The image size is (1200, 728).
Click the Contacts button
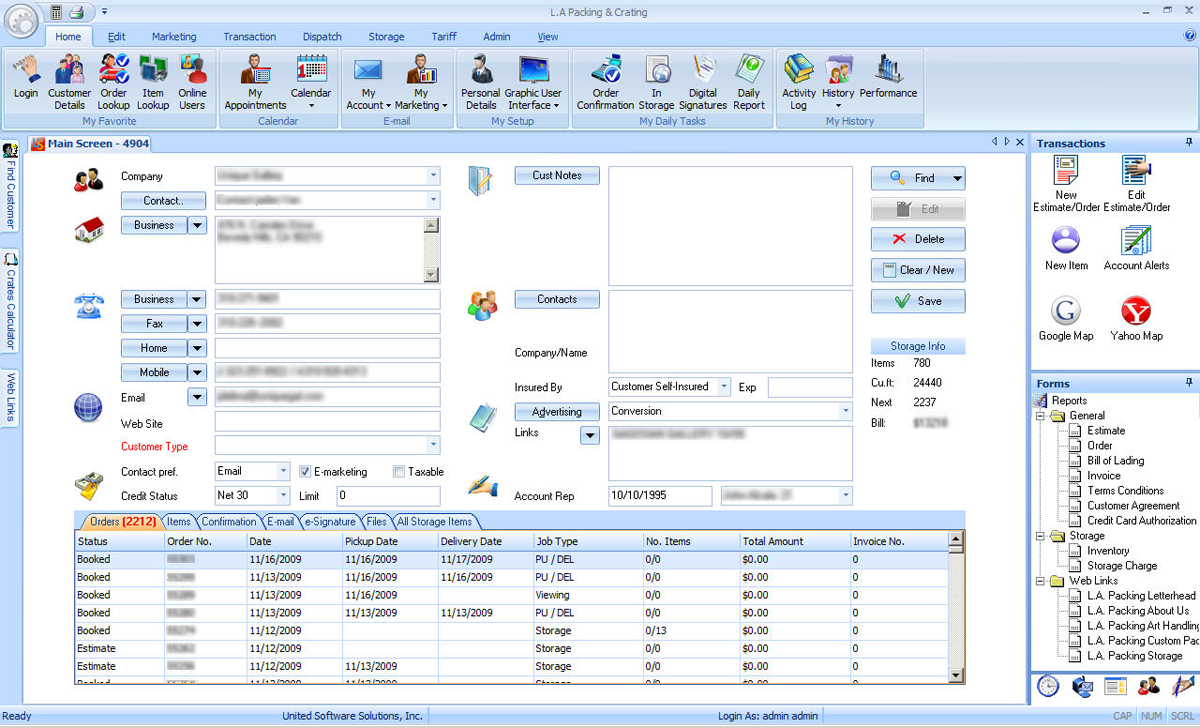pos(557,299)
